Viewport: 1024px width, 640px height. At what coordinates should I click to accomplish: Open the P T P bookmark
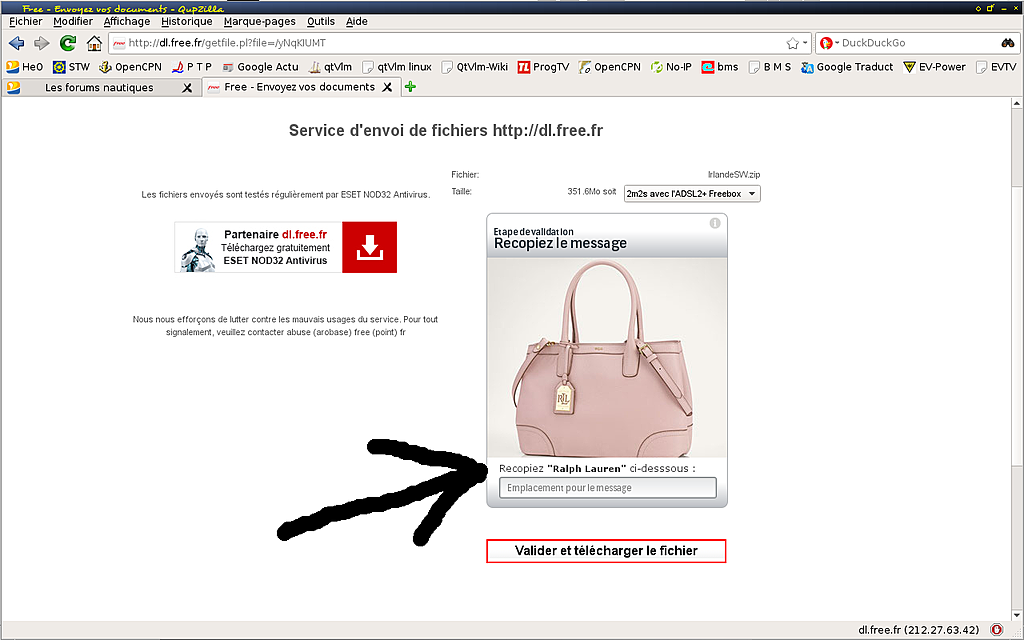click(x=191, y=67)
